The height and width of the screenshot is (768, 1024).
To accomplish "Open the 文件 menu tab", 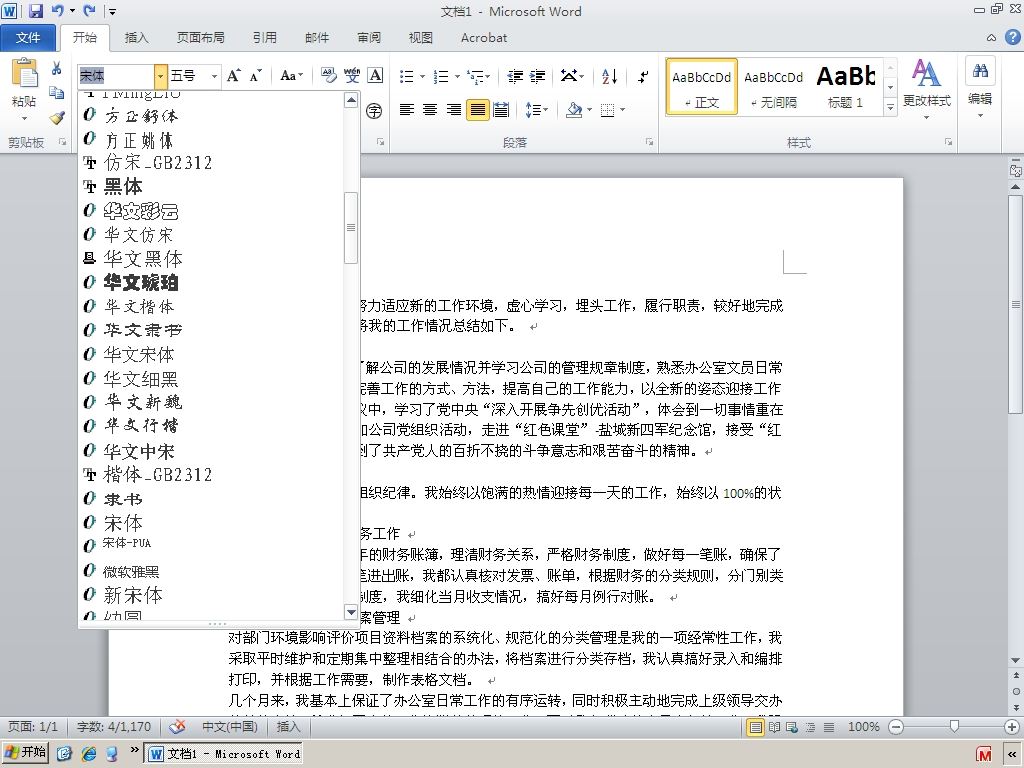I will click(28, 38).
